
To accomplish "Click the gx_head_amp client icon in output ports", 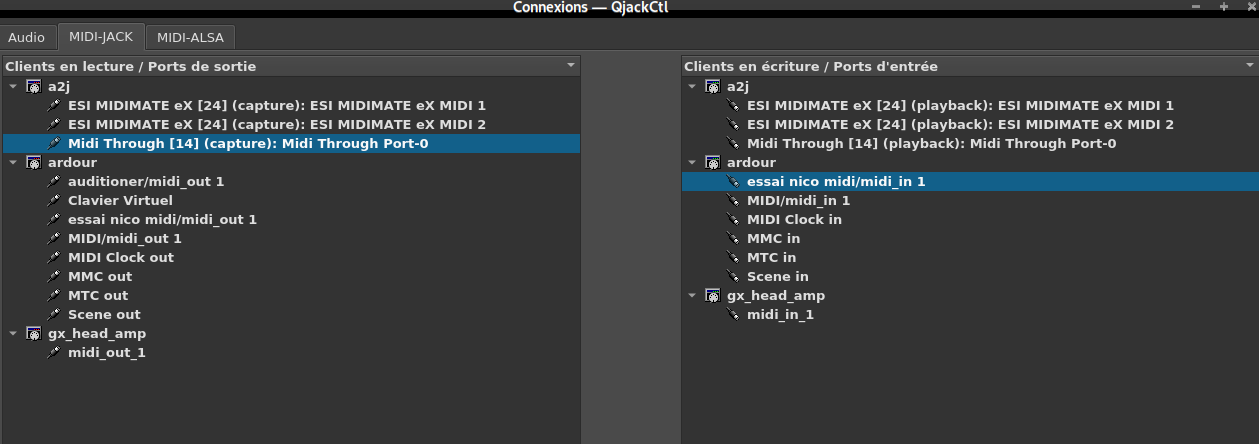I will point(34,334).
